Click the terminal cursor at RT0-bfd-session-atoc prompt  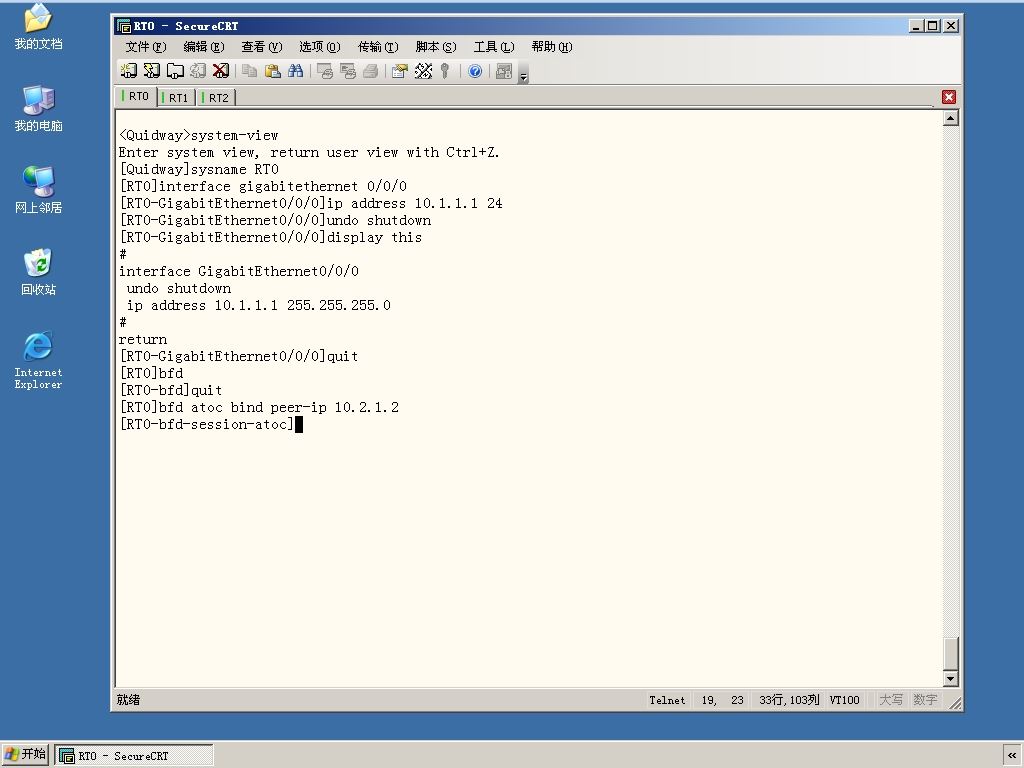click(x=299, y=424)
